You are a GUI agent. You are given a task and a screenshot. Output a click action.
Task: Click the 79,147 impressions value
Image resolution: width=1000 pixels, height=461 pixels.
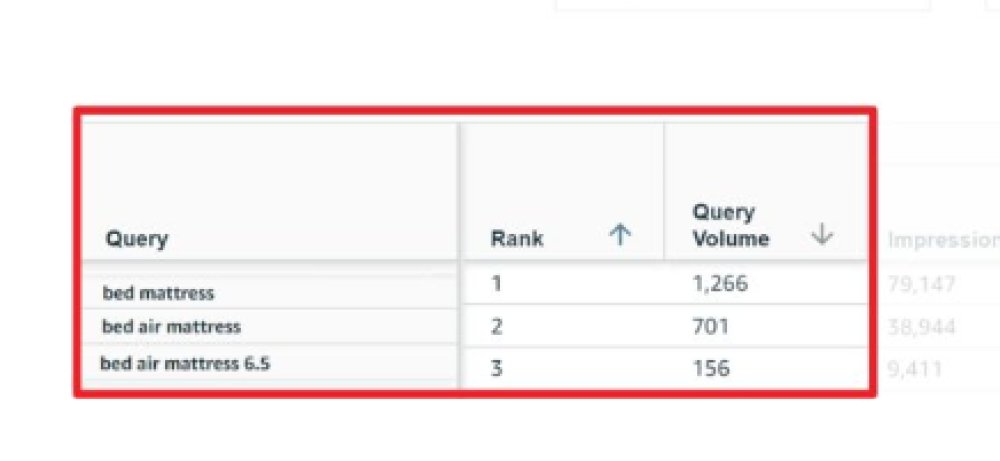[921, 285]
